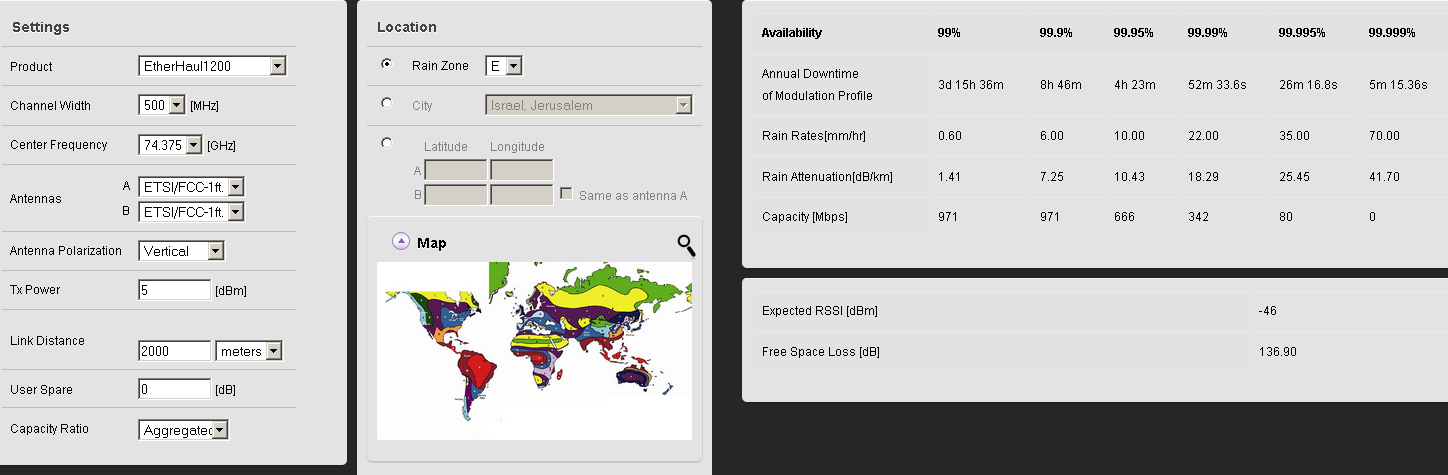Click the Location panel heading
The height and width of the screenshot is (475, 1448).
407,27
